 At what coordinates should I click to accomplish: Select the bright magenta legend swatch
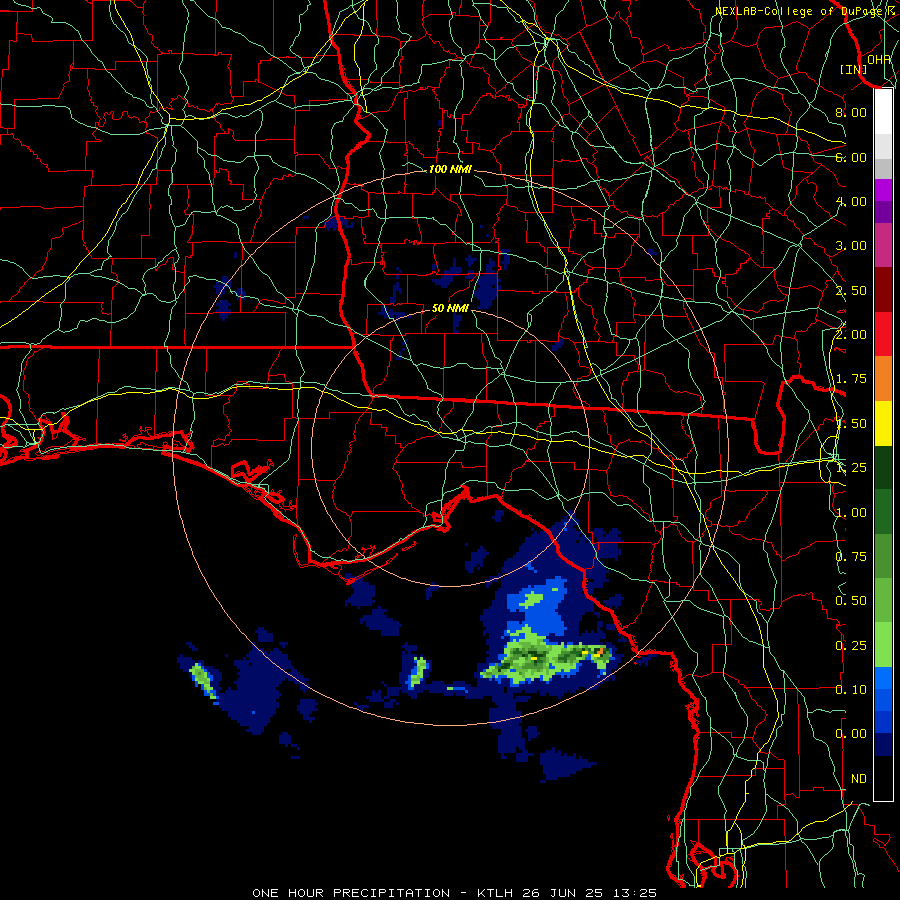(x=883, y=190)
